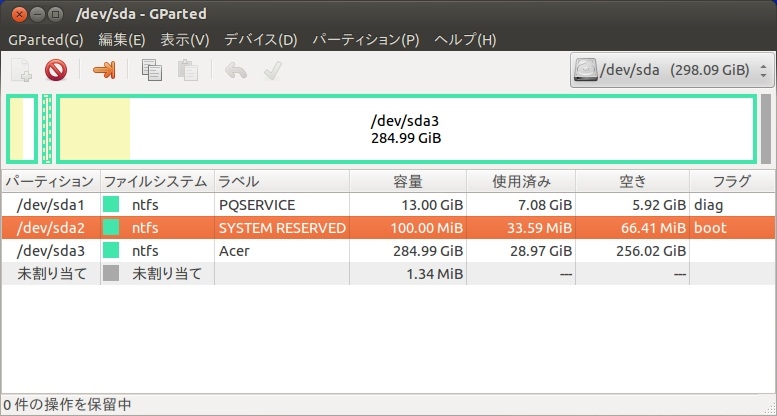Open the /dev/sda device selector dropdown
The image size is (777, 416).
coord(672,72)
